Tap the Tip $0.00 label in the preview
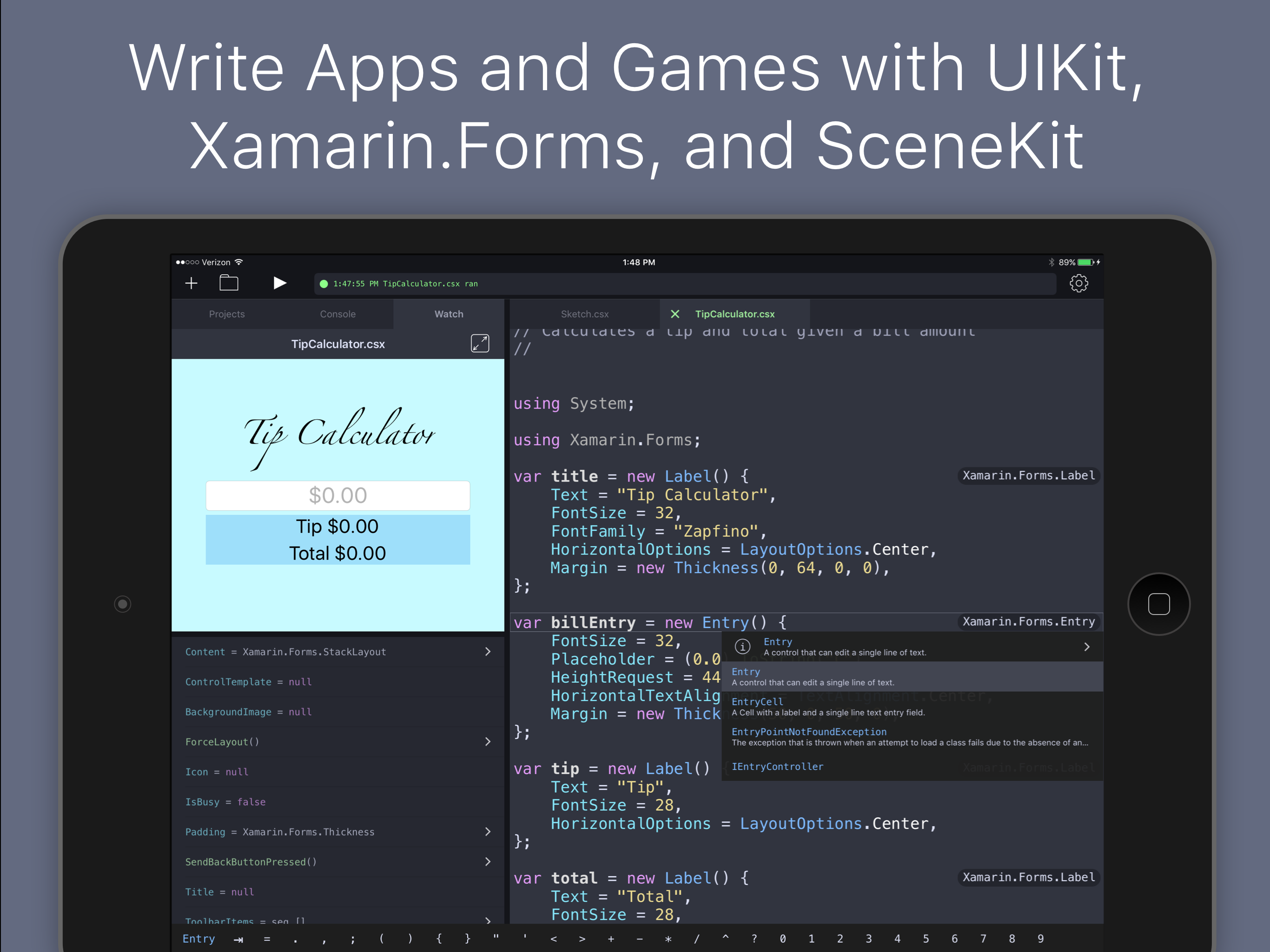The width and height of the screenshot is (1270, 952). click(x=337, y=527)
